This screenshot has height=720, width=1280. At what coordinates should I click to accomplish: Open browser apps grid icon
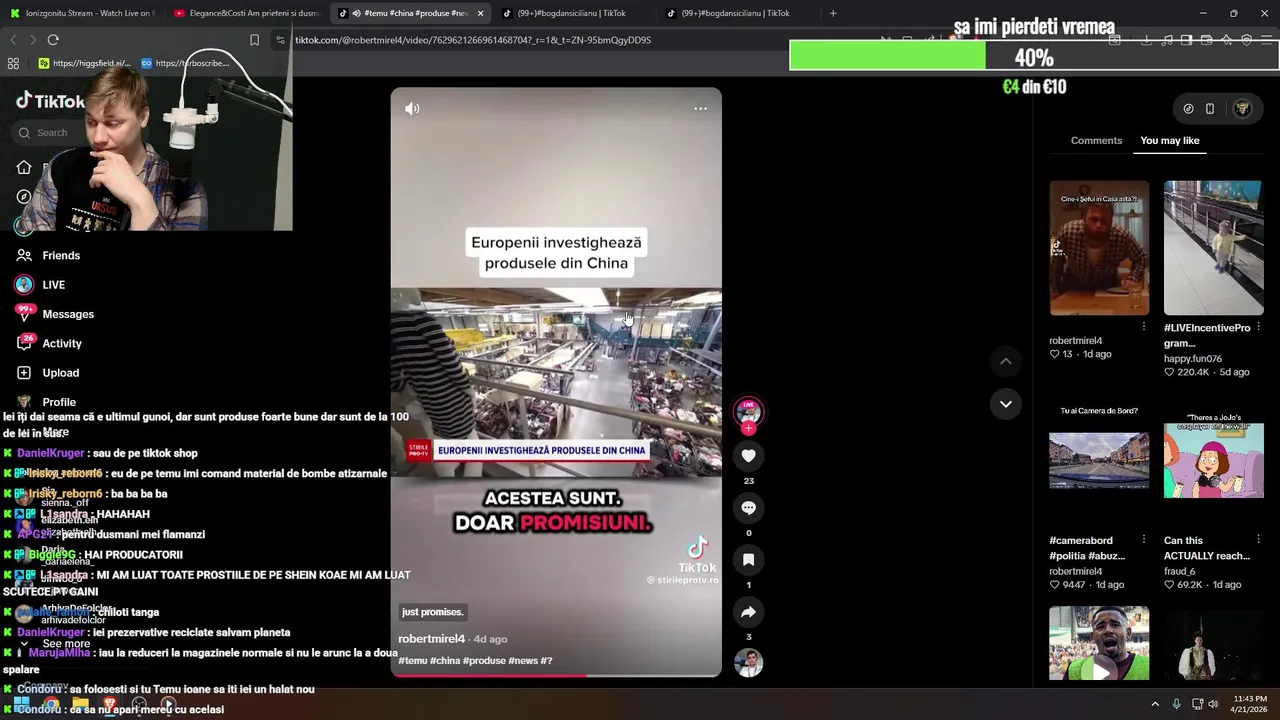pos(13,63)
